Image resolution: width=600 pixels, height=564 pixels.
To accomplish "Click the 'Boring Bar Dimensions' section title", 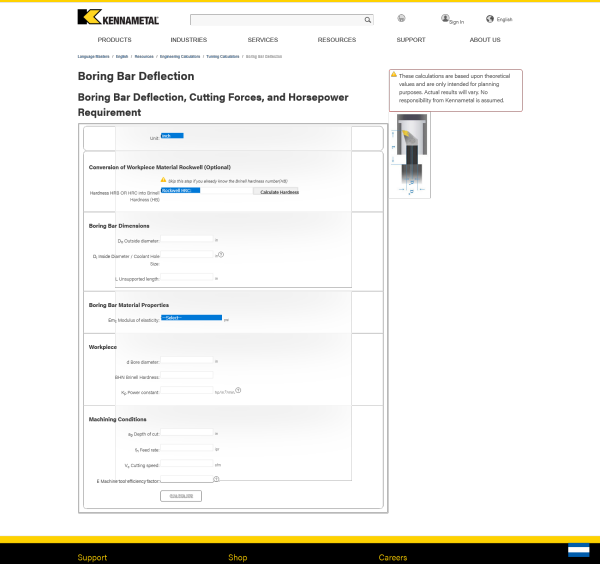I will 119,226.
